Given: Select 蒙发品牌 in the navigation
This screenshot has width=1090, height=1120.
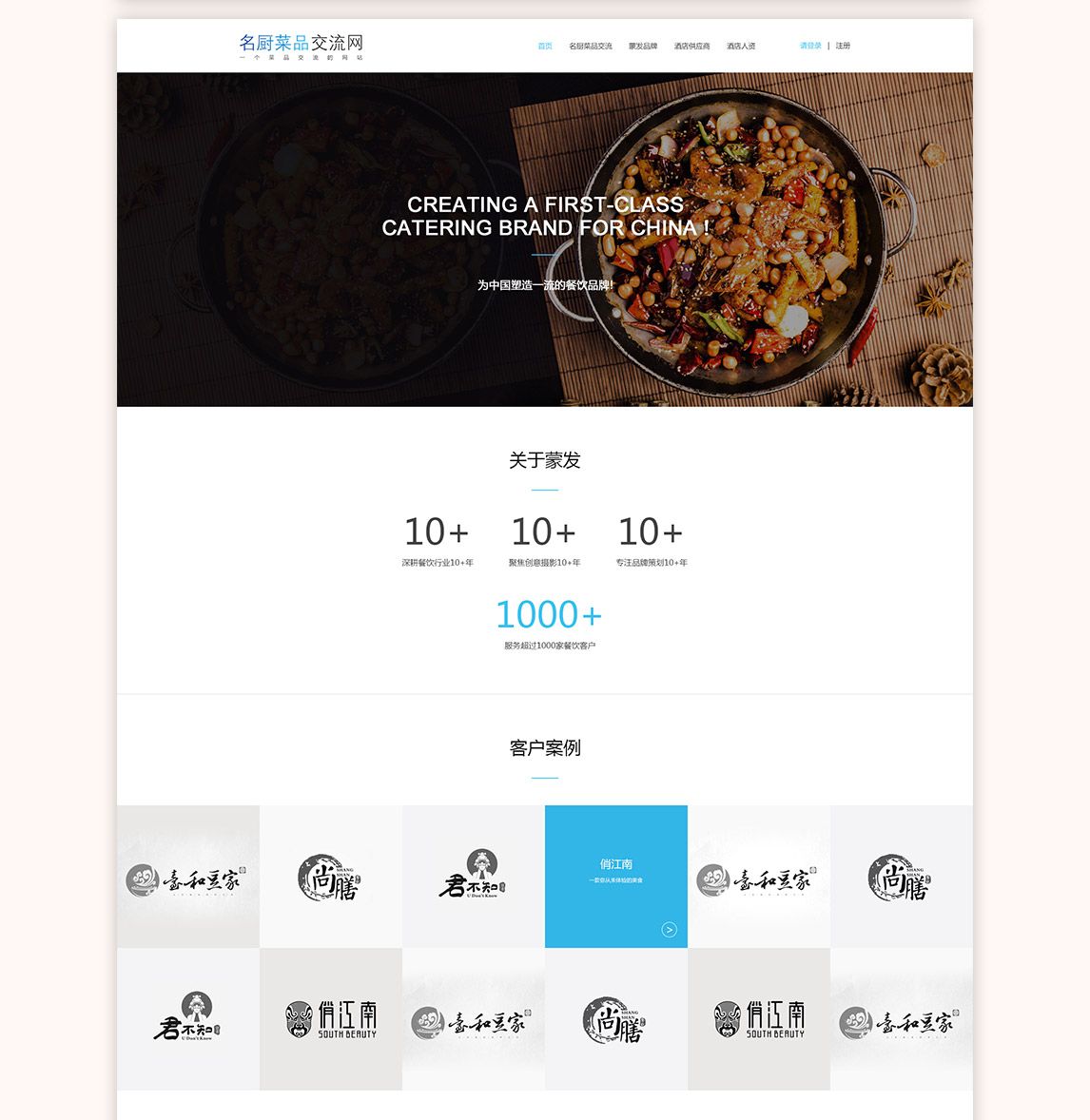Looking at the screenshot, I should 643,46.
